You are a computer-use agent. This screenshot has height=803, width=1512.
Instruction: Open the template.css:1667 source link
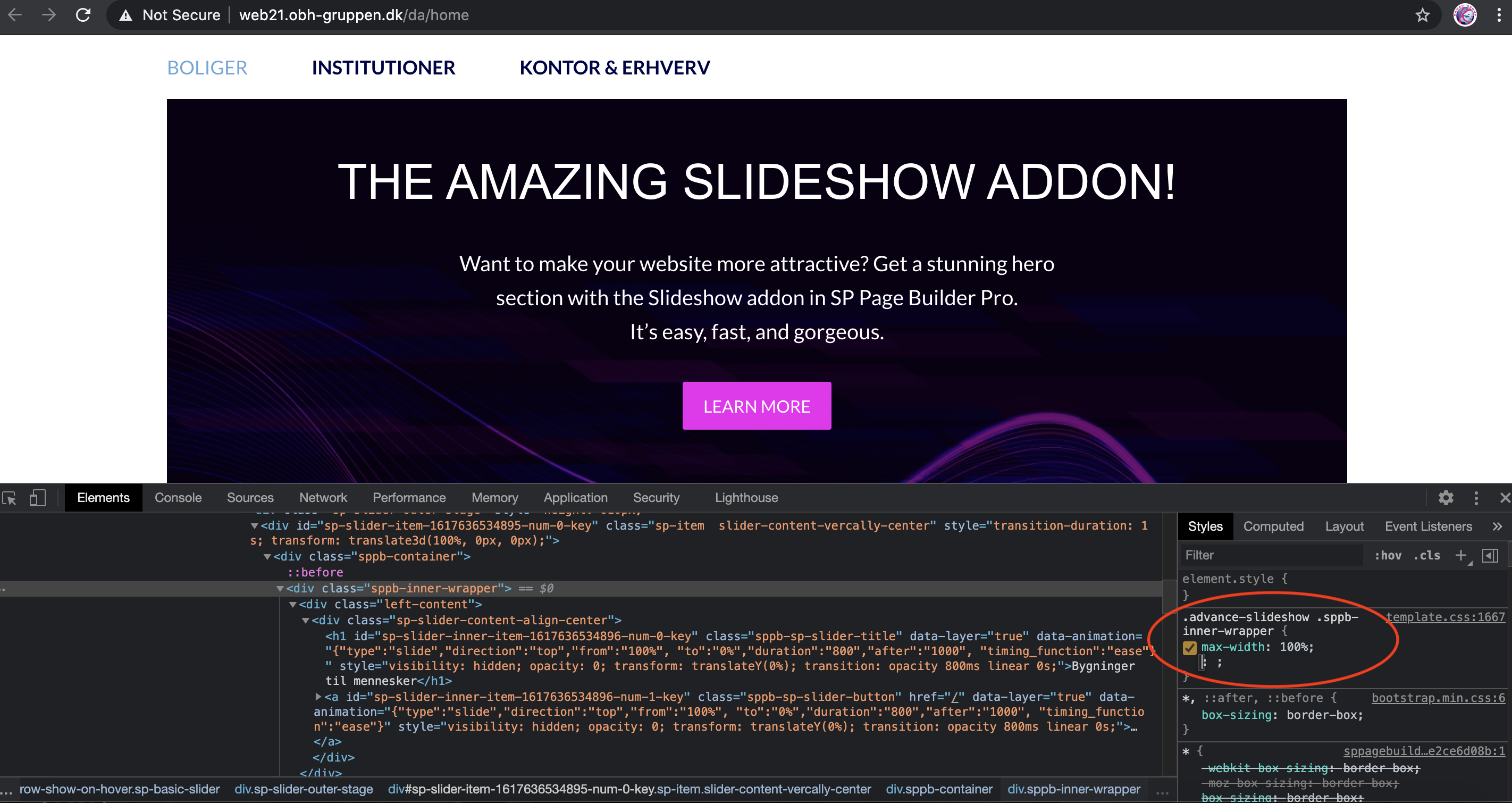point(1445,617)
